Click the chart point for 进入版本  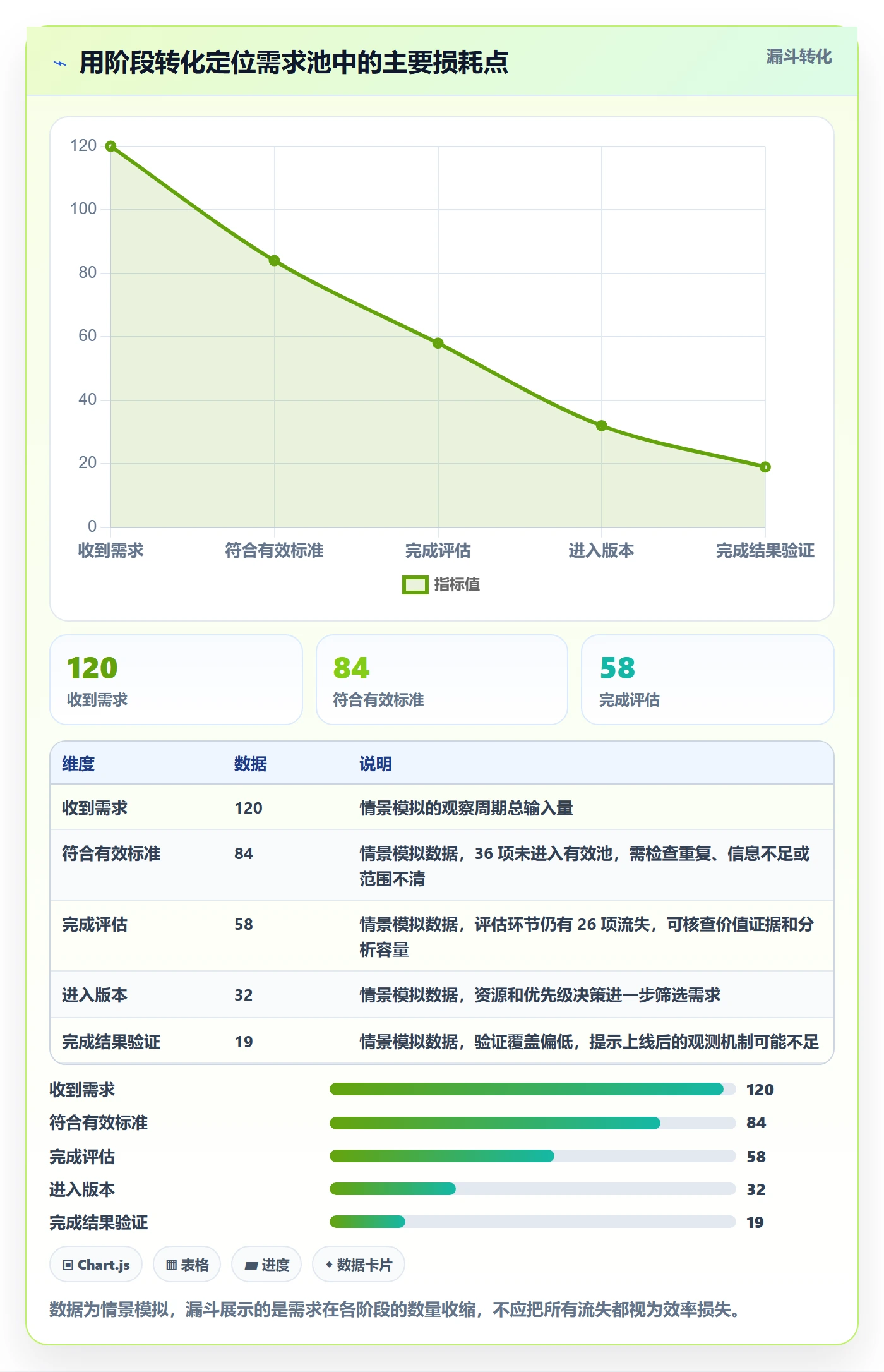point(601,426)
